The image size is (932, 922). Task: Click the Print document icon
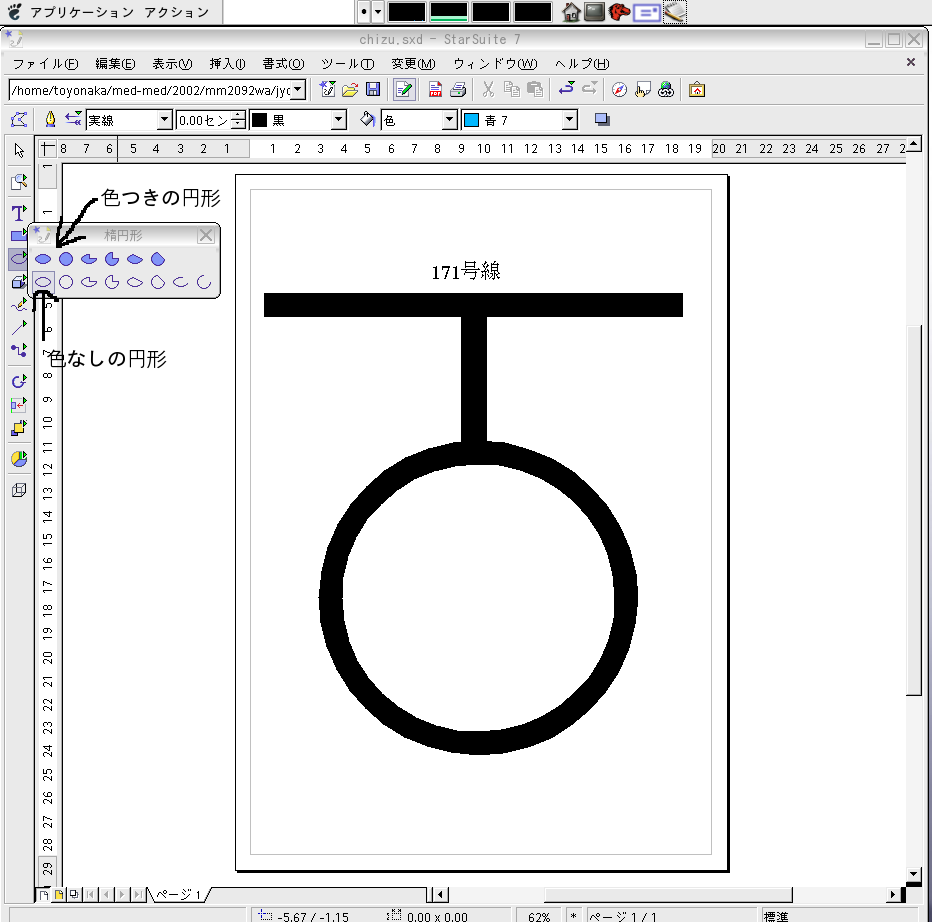pyautogui.click(x=457, y=89)
